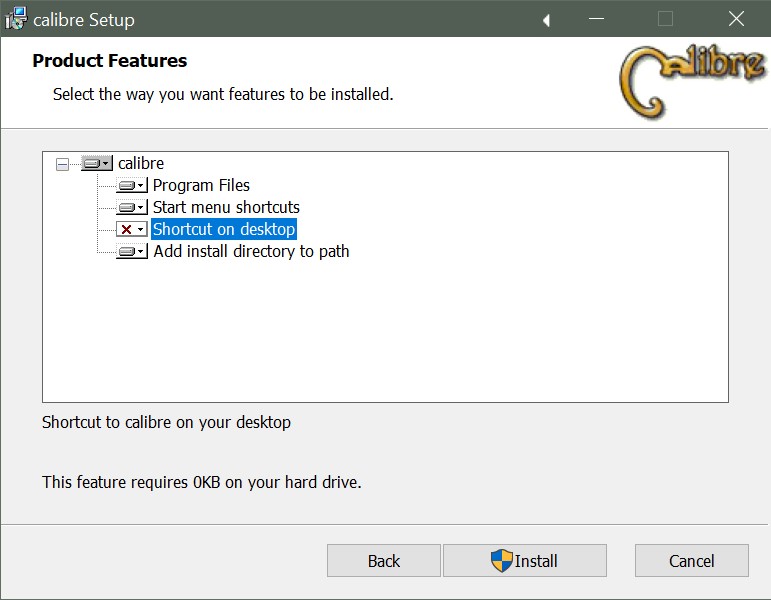
Task: Minimize the calibre Setup window
Action: [596, 19]
